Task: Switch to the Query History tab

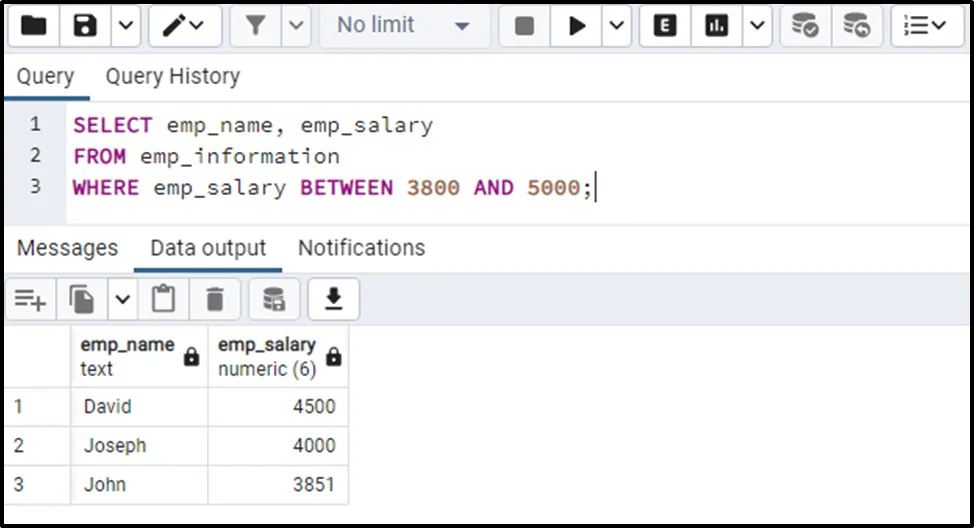Action: (x=172, y=76)
